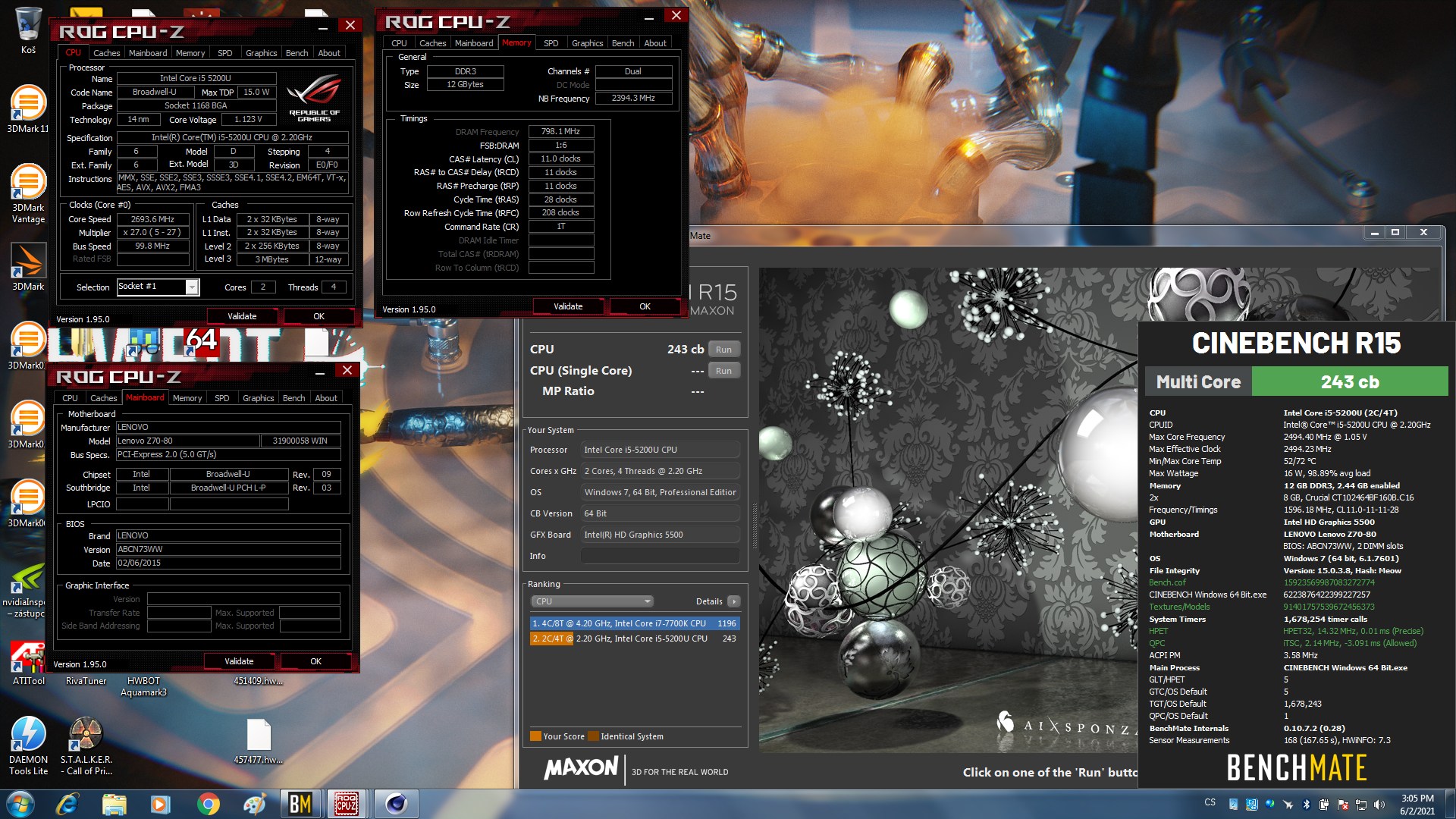Click the NB Frequency value 2394.3 MHz
Viewport: 1456px width, 819px height.
(633, 98)
